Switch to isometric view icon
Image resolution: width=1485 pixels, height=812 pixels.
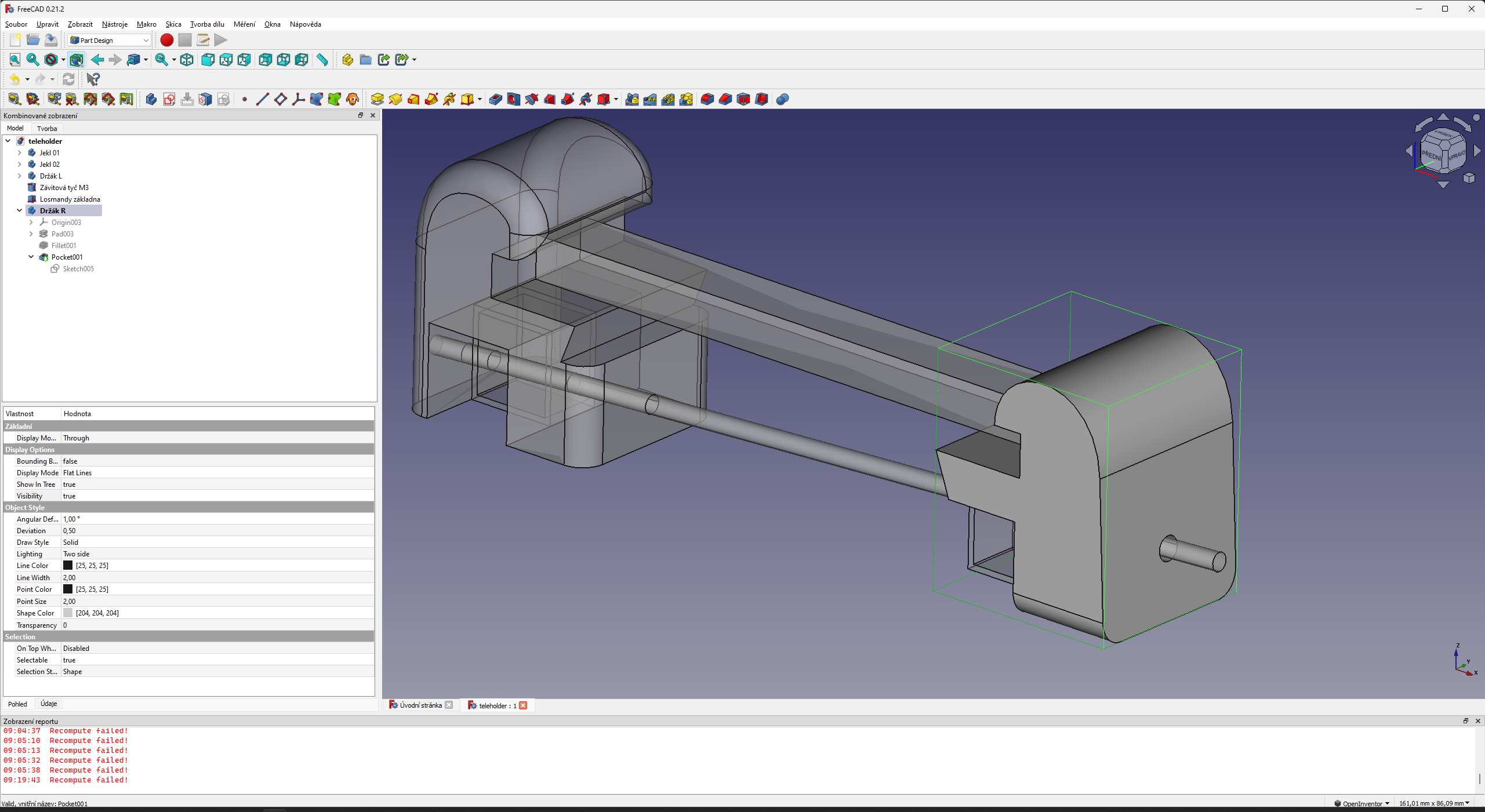click(x=187, y=60)
